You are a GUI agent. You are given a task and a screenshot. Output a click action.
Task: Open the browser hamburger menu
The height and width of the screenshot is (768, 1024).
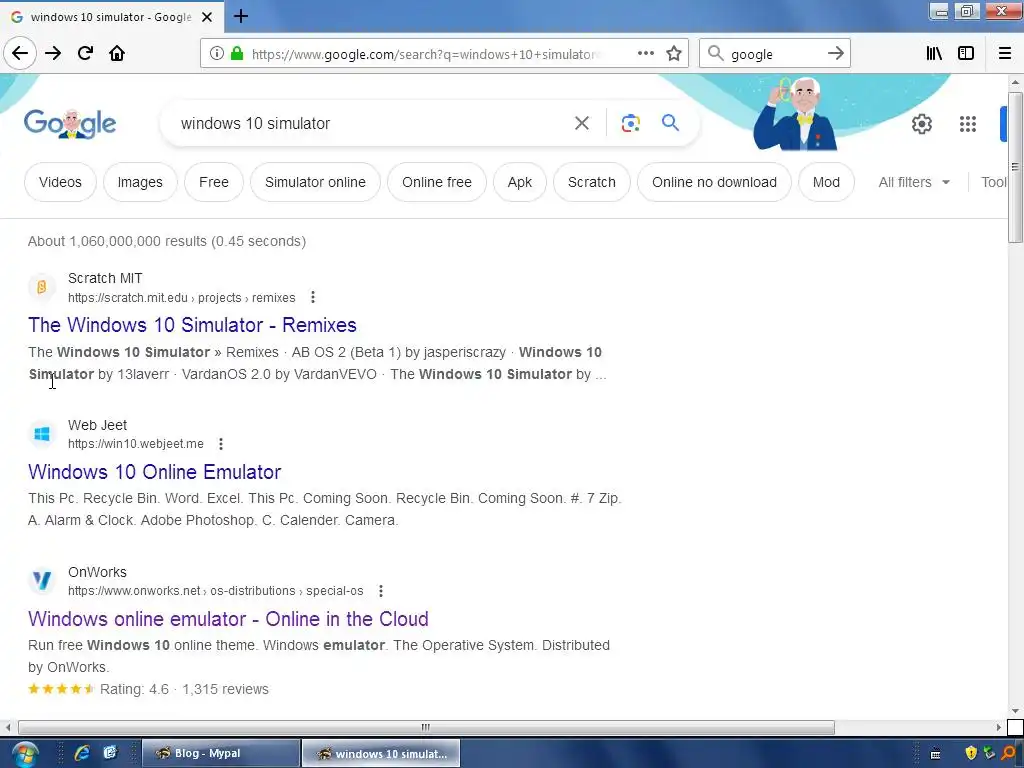(1005, 54)
